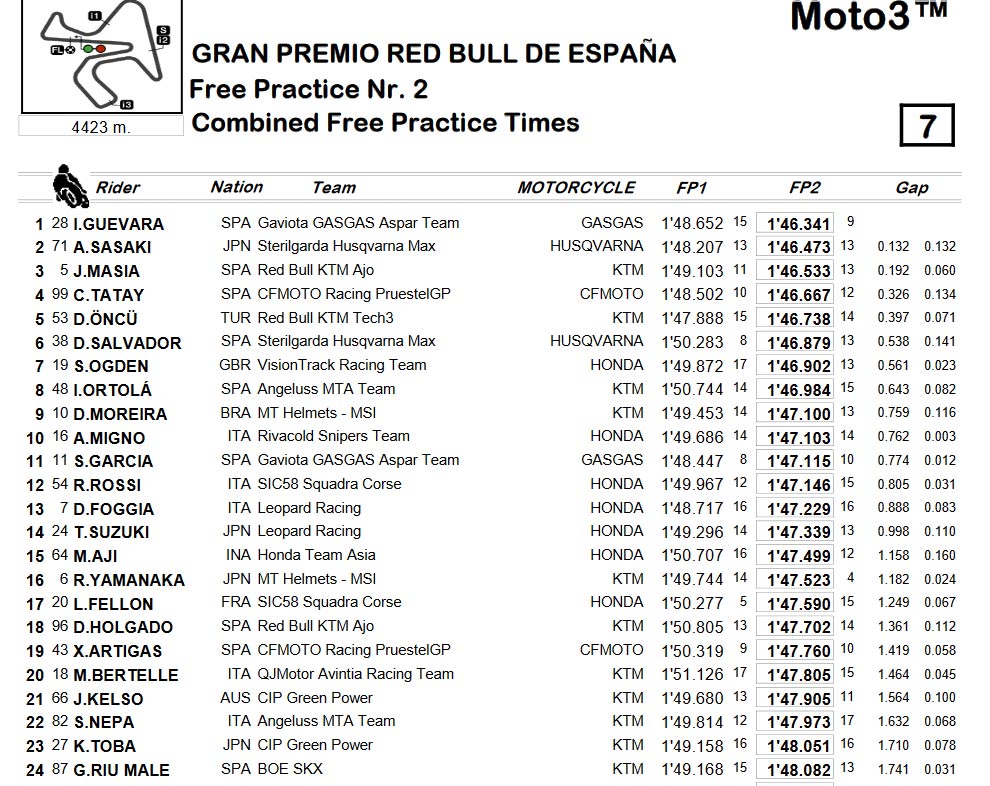Click the green marker on track map

[88, 49]
